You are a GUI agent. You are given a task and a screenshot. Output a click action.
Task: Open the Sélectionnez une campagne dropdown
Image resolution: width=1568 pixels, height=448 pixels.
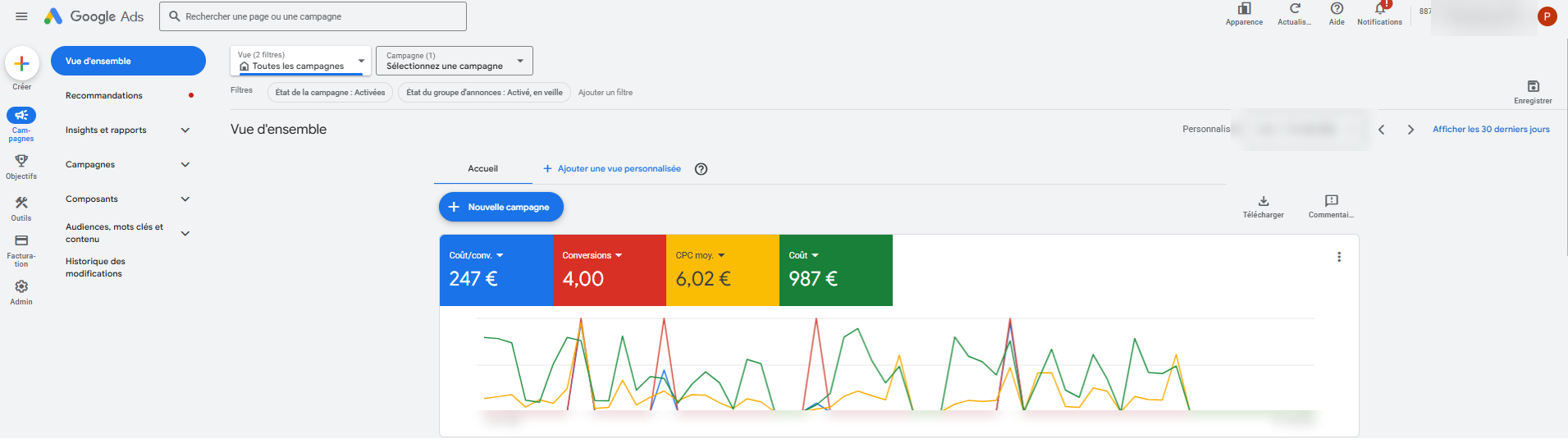[455, 61]
